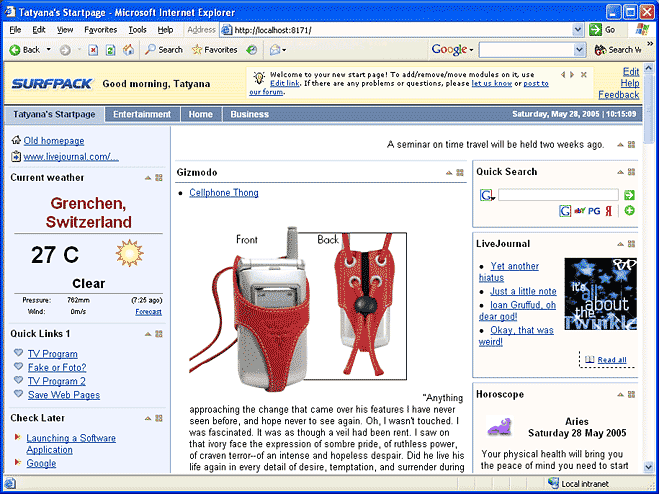Screen dimensions: 659x494
Task: Click the SURFPACK logo
Action: [x=52, y=84]
